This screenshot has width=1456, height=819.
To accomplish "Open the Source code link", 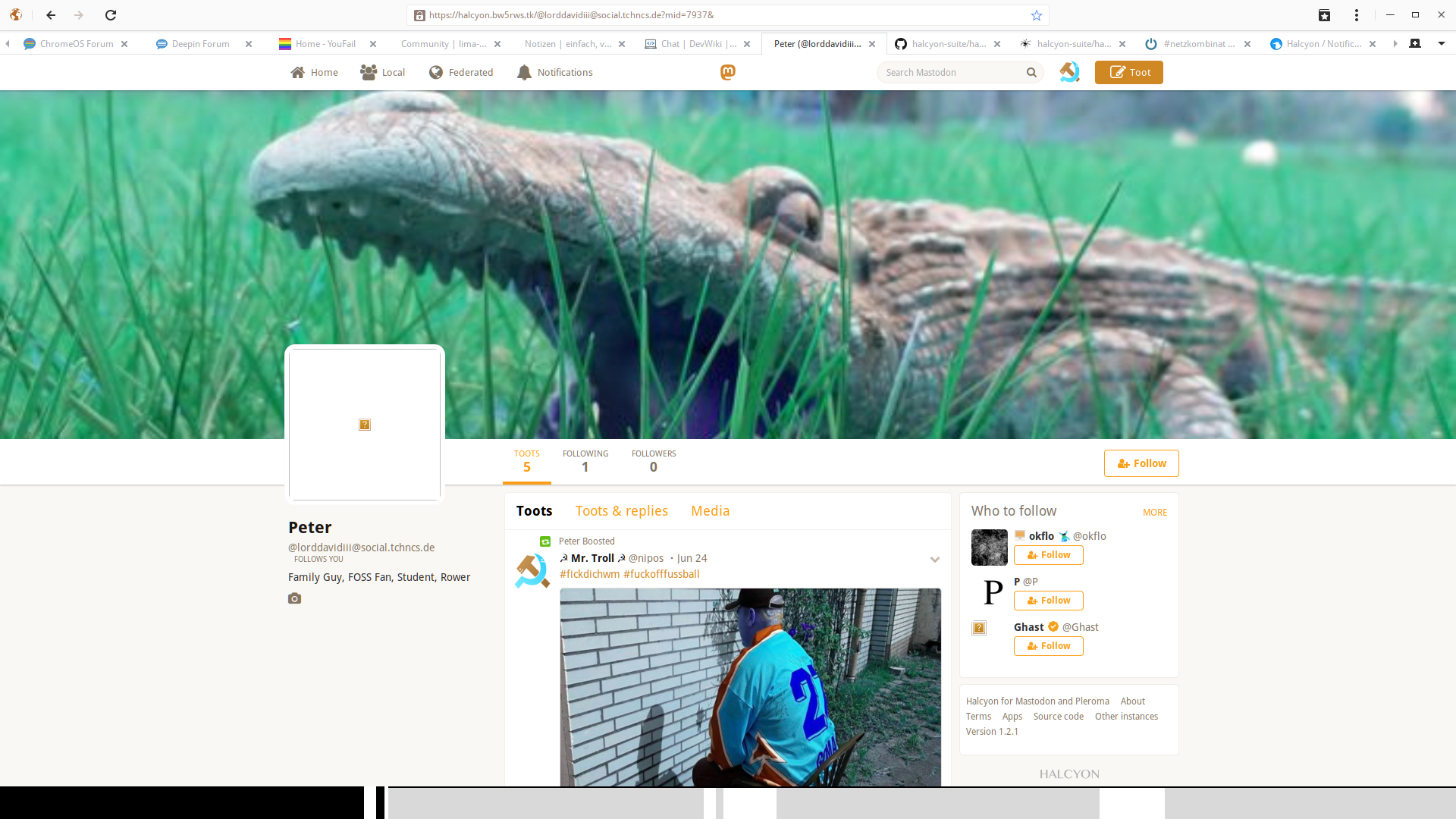I will tap(1059, 717).
